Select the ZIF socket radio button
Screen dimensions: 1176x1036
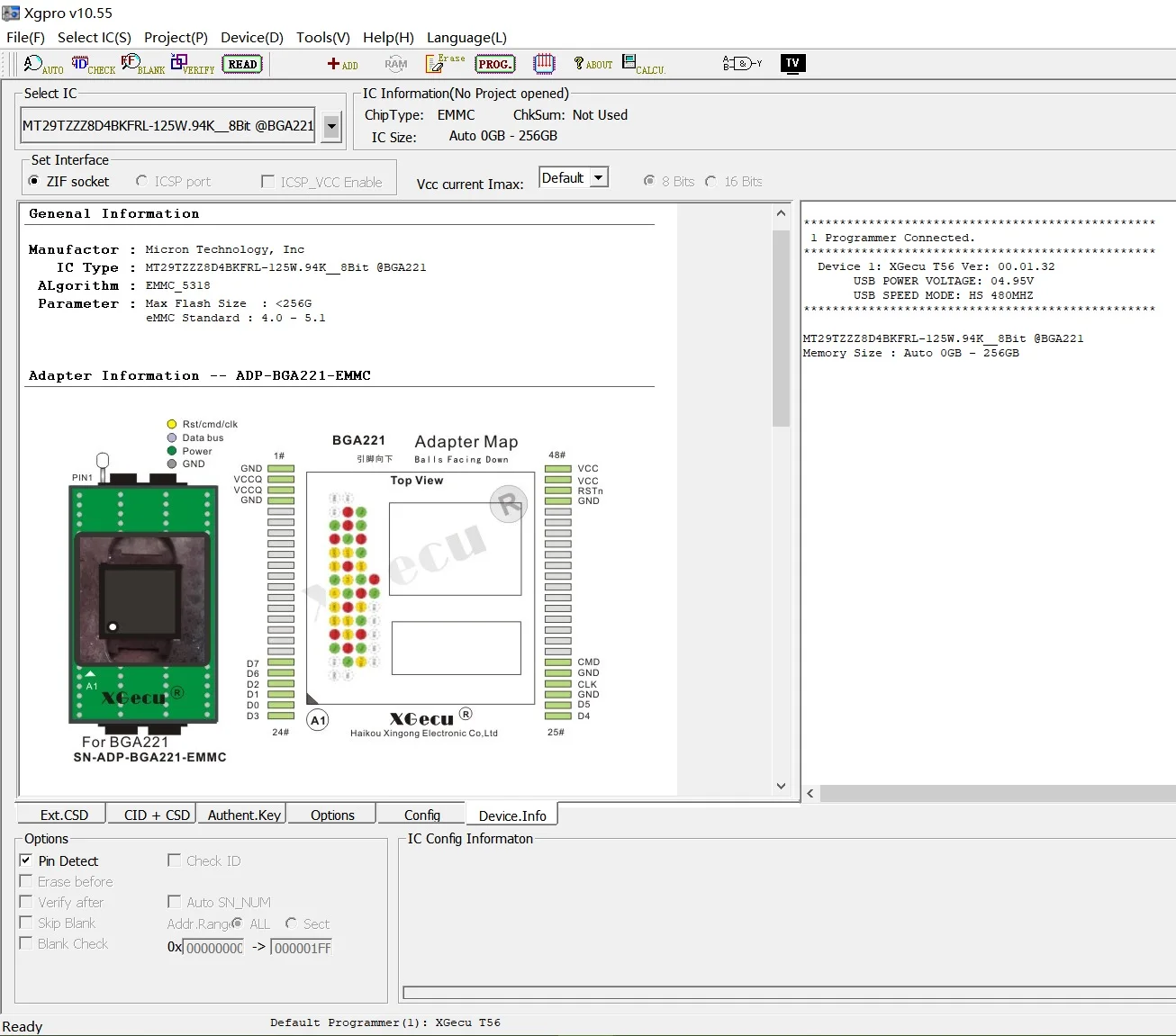click(34, 181)
